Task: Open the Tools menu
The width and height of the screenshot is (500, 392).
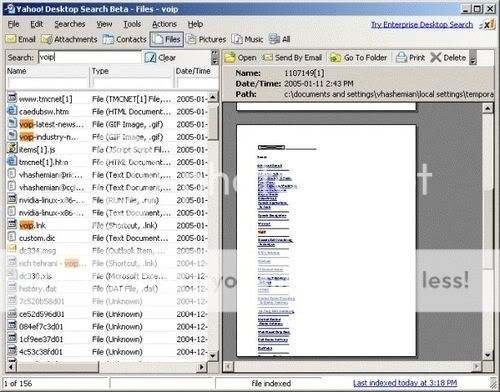Action: click(132, 24)
